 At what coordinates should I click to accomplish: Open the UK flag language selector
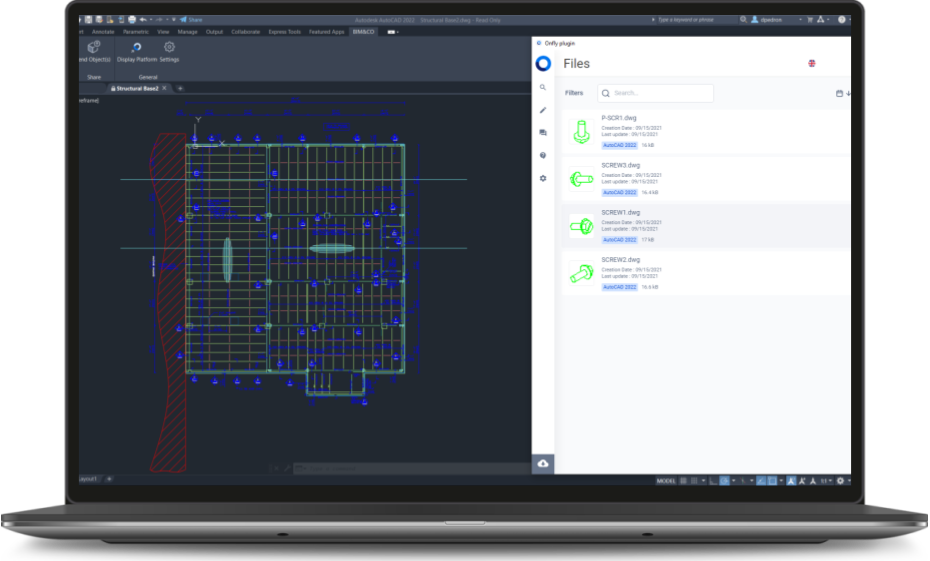[812, 63]
